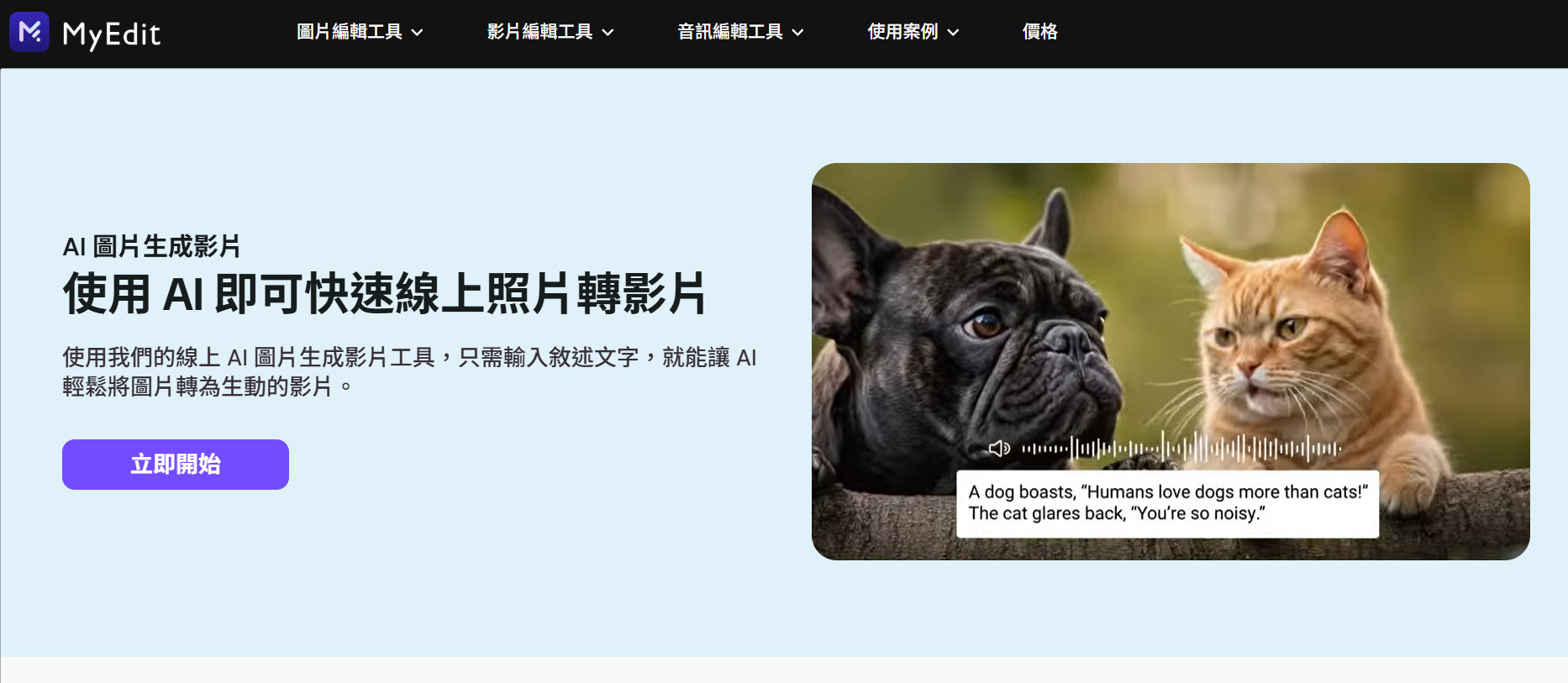Screen dimensions: 1568x683
Task: Expand the 影片編輯工具 chevron arrow
Action: coord(608,33)
